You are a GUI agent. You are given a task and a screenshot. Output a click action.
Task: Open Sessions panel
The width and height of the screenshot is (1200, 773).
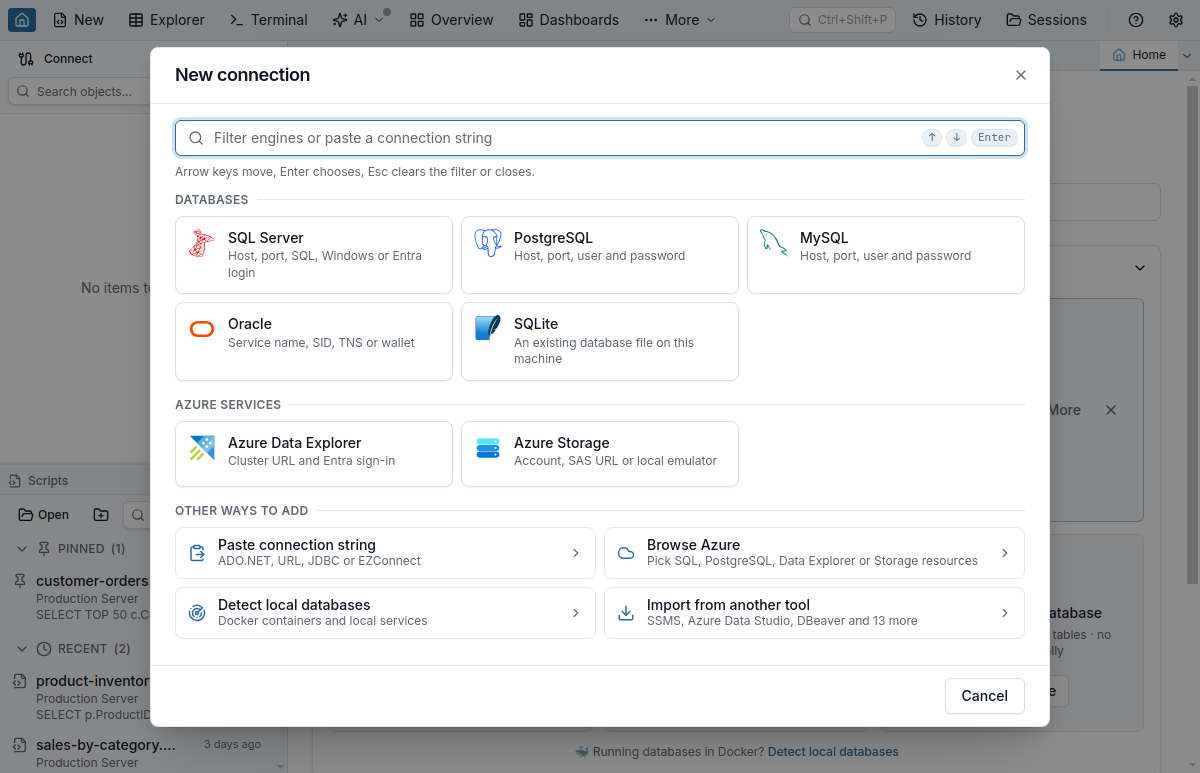point(1046,20)
